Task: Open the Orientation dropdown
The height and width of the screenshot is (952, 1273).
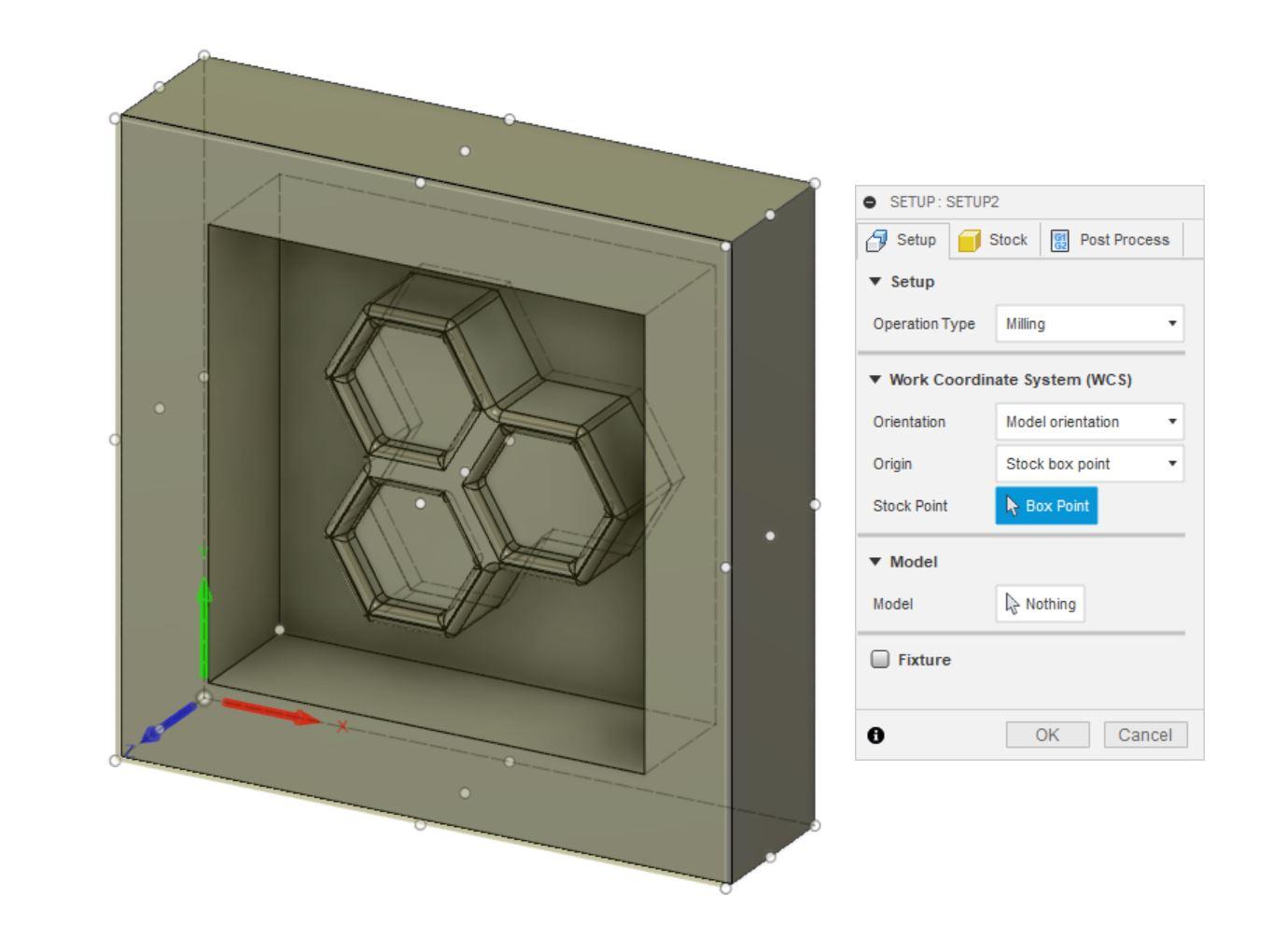Action: tap(1089, 422)
